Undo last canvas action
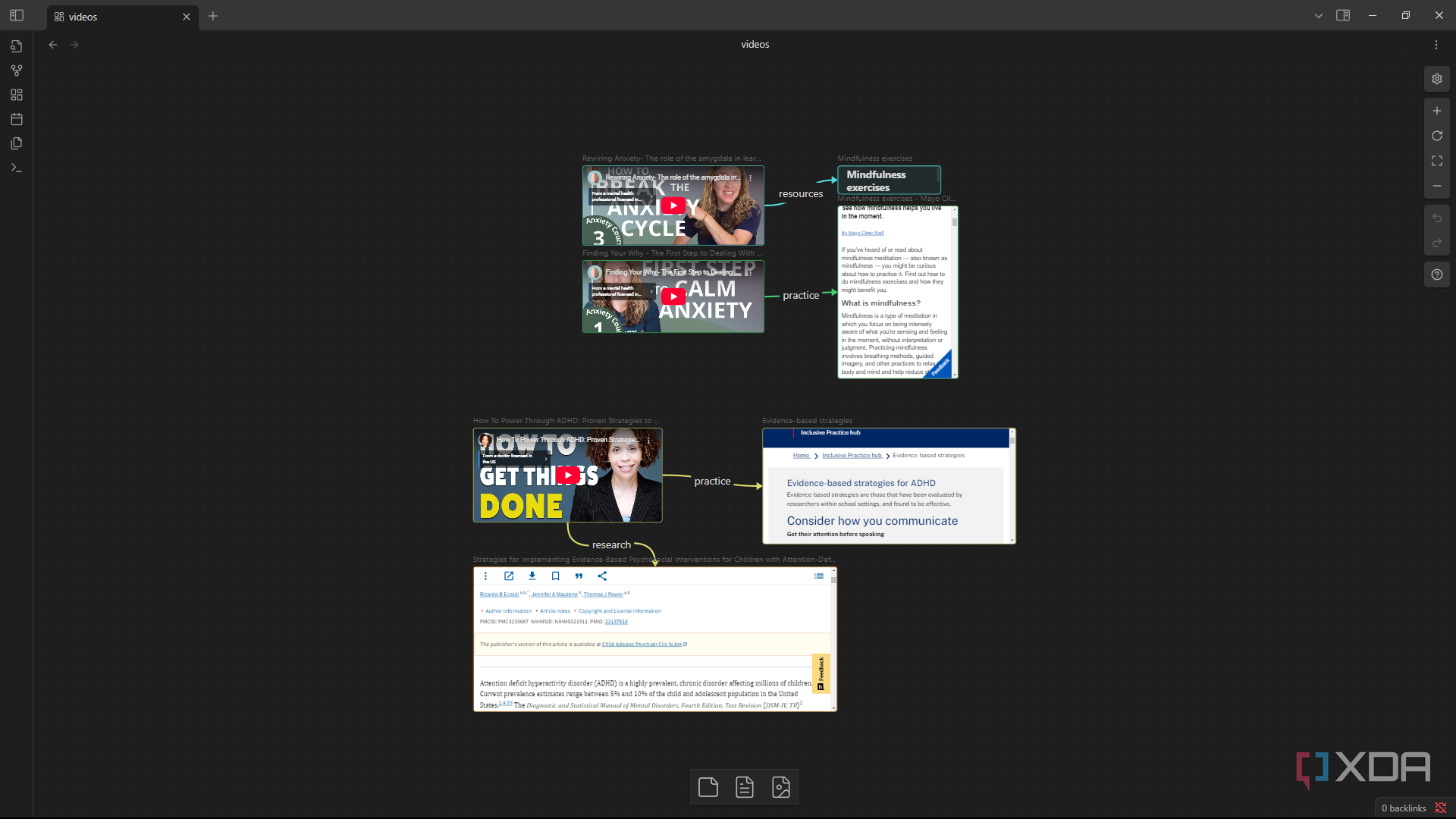 click(1437, 218)
